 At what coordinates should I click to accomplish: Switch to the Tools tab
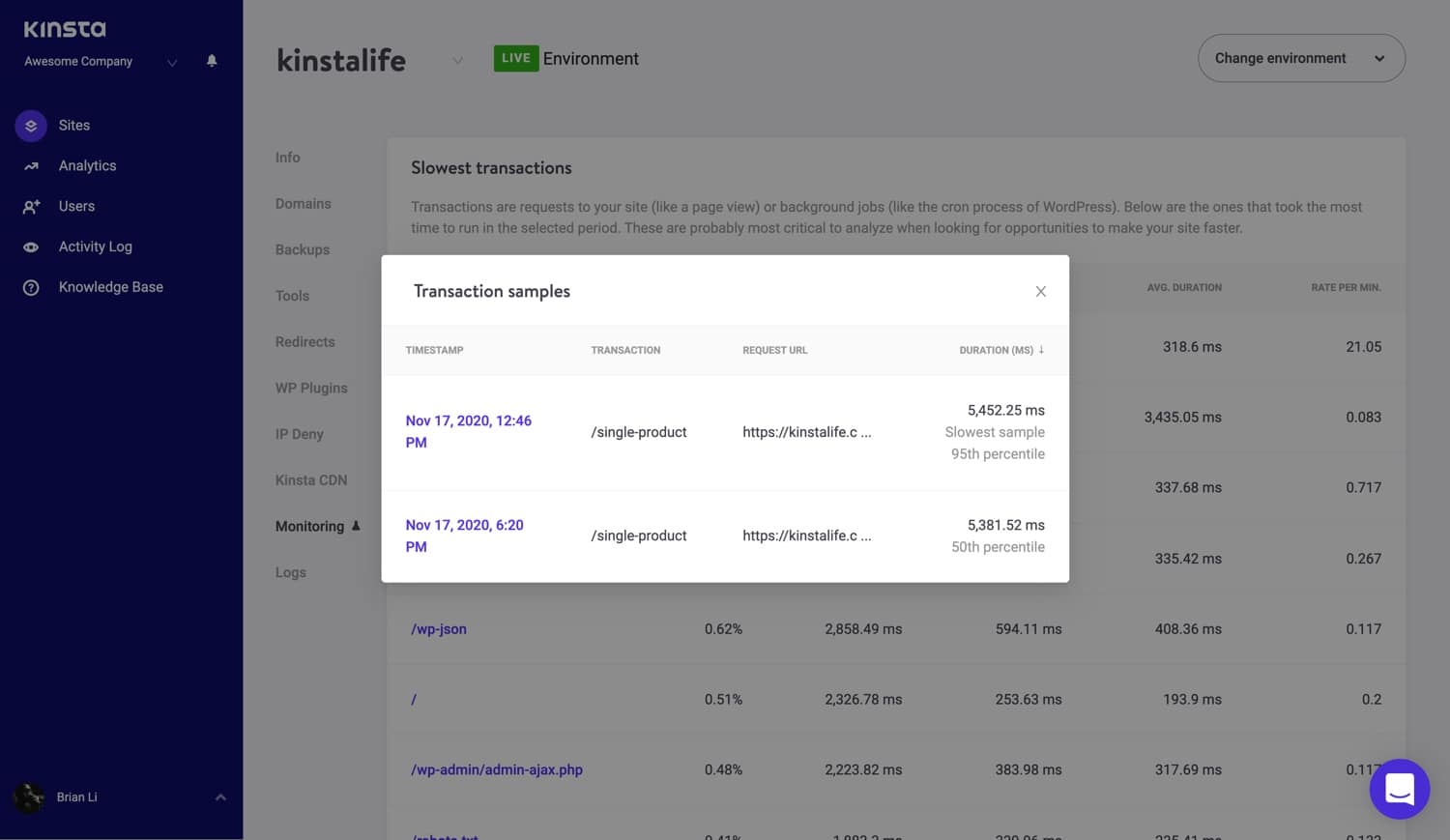292,296
